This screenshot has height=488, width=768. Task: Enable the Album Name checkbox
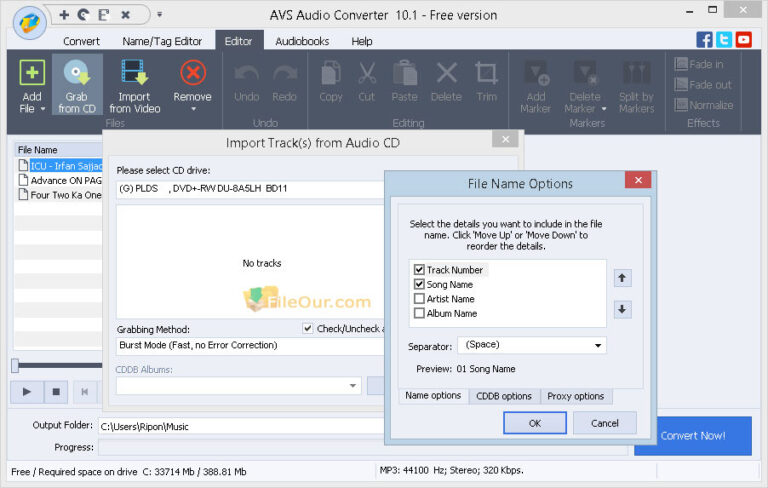(x=419, y=313)
